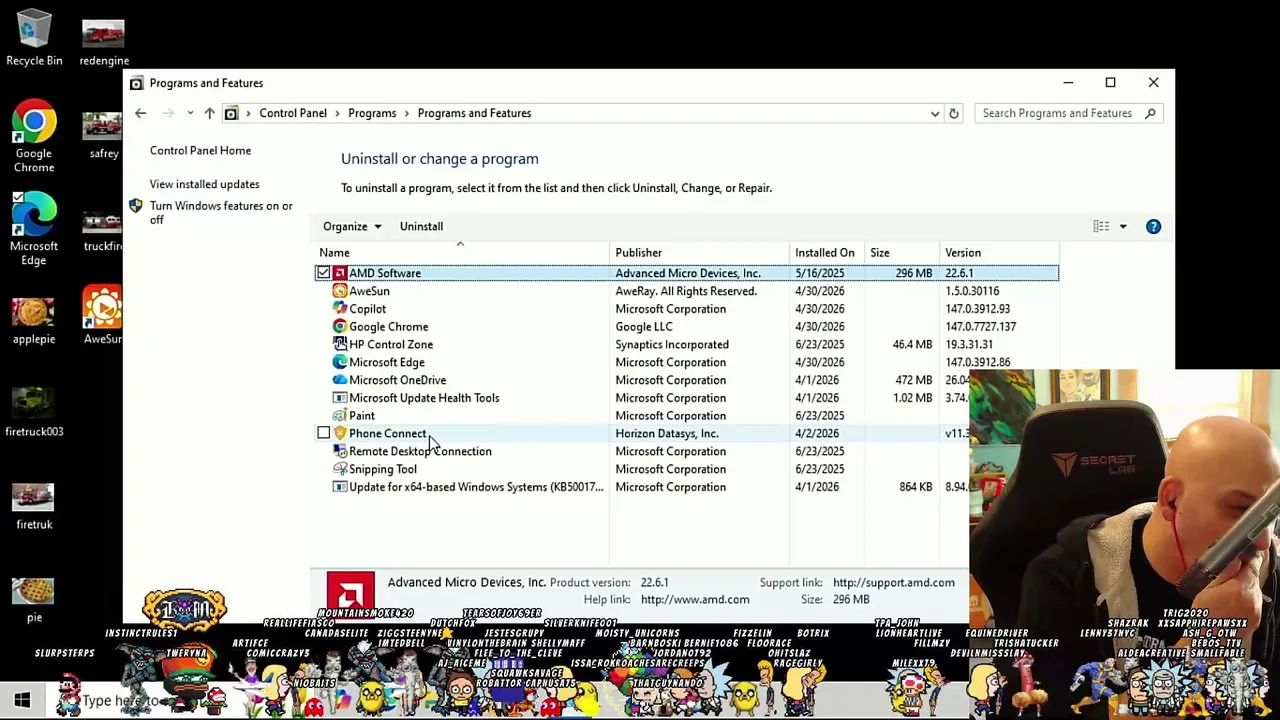Open the safrey desktop image
This screenshot has width=1280, height=720.
click(x=103, y=133)
